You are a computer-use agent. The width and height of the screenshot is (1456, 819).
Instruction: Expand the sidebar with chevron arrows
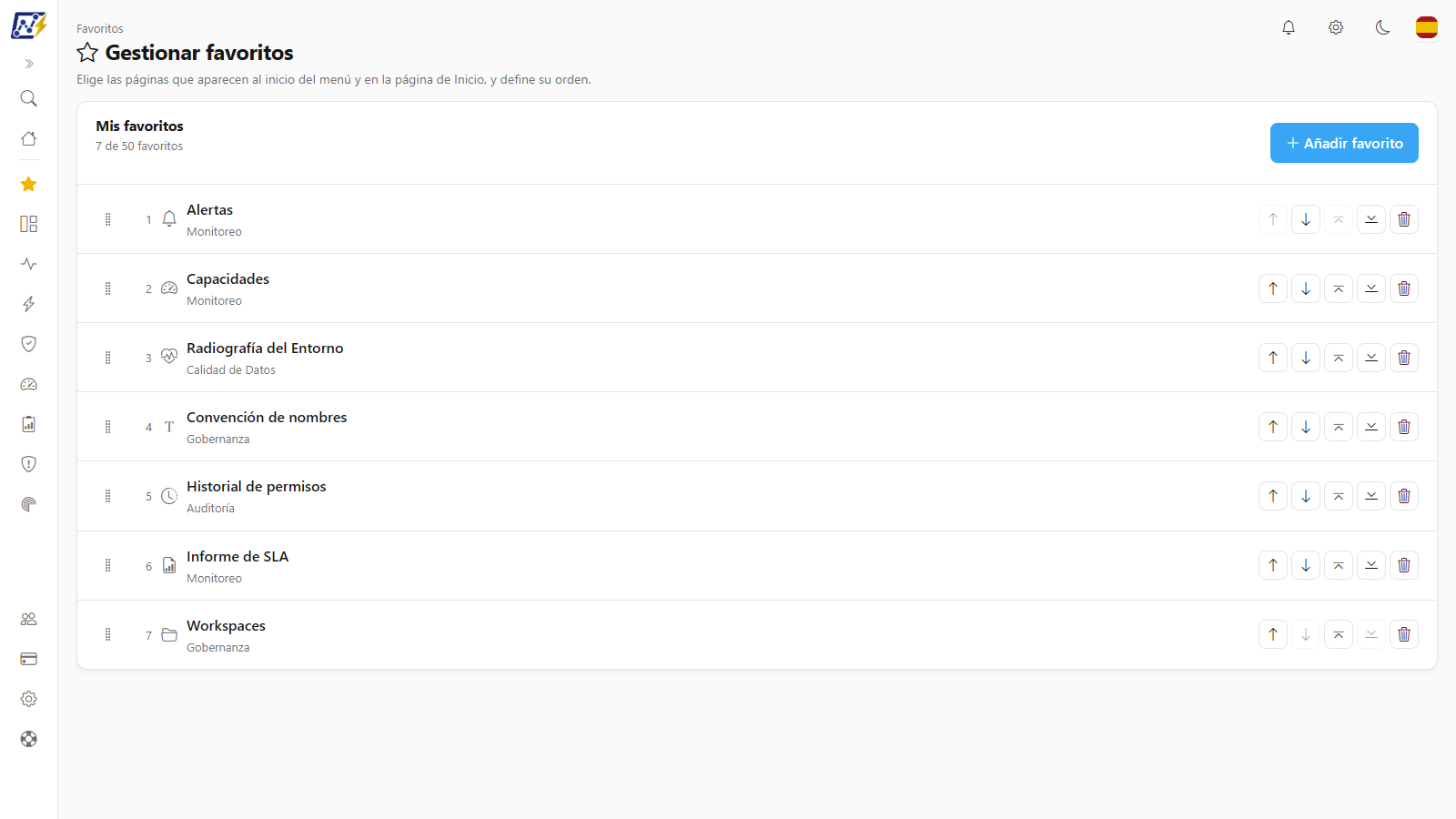[x=29, y=64]
